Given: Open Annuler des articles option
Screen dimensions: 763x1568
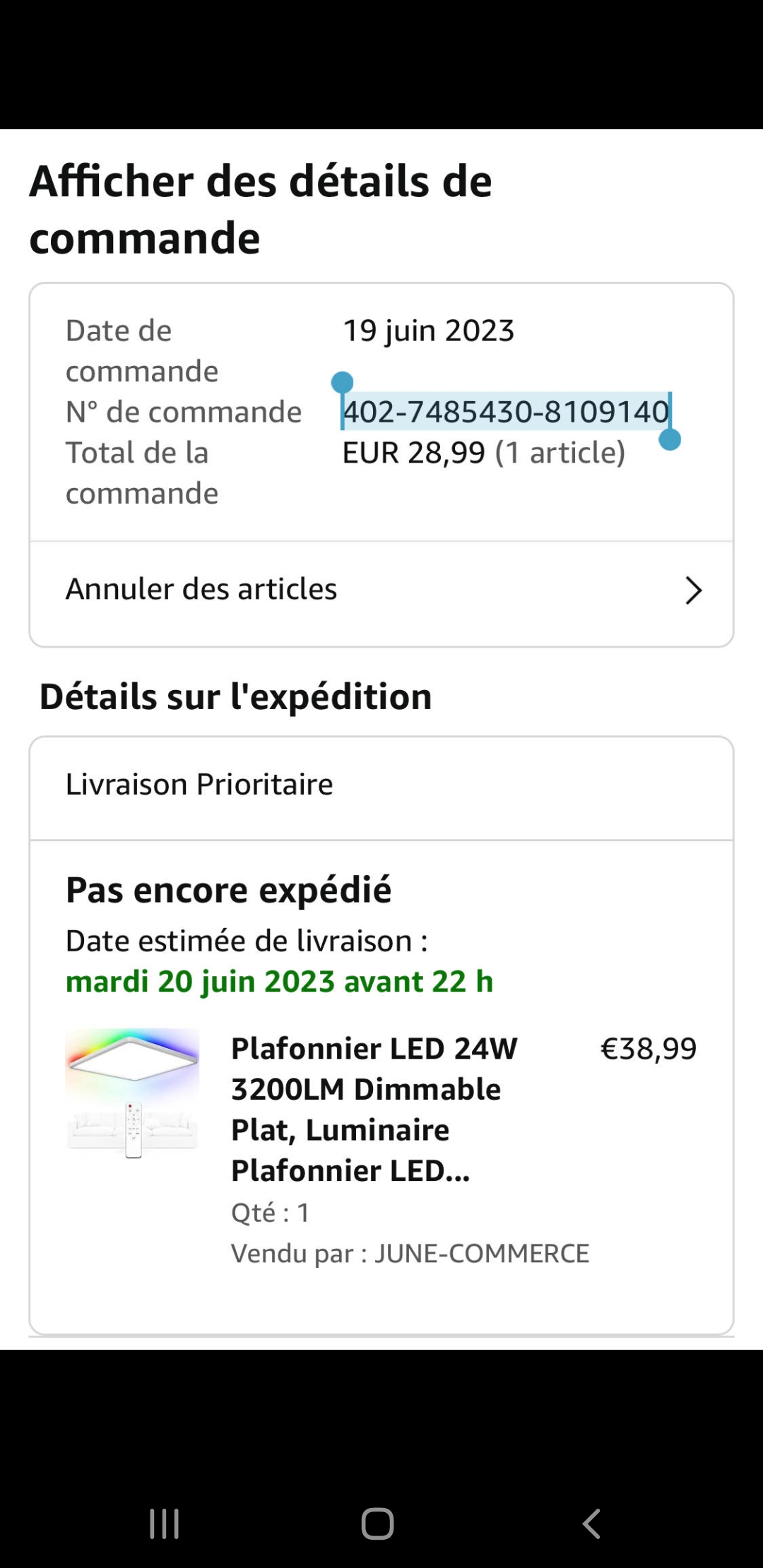Looking at the screenshot, I should click(201, 589).
